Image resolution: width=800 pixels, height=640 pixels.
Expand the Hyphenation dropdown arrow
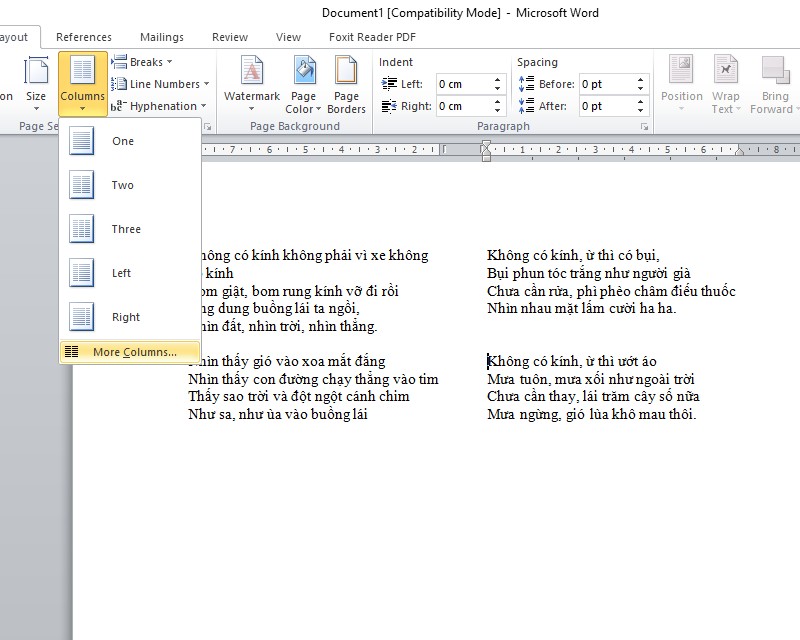click(204, 106)
